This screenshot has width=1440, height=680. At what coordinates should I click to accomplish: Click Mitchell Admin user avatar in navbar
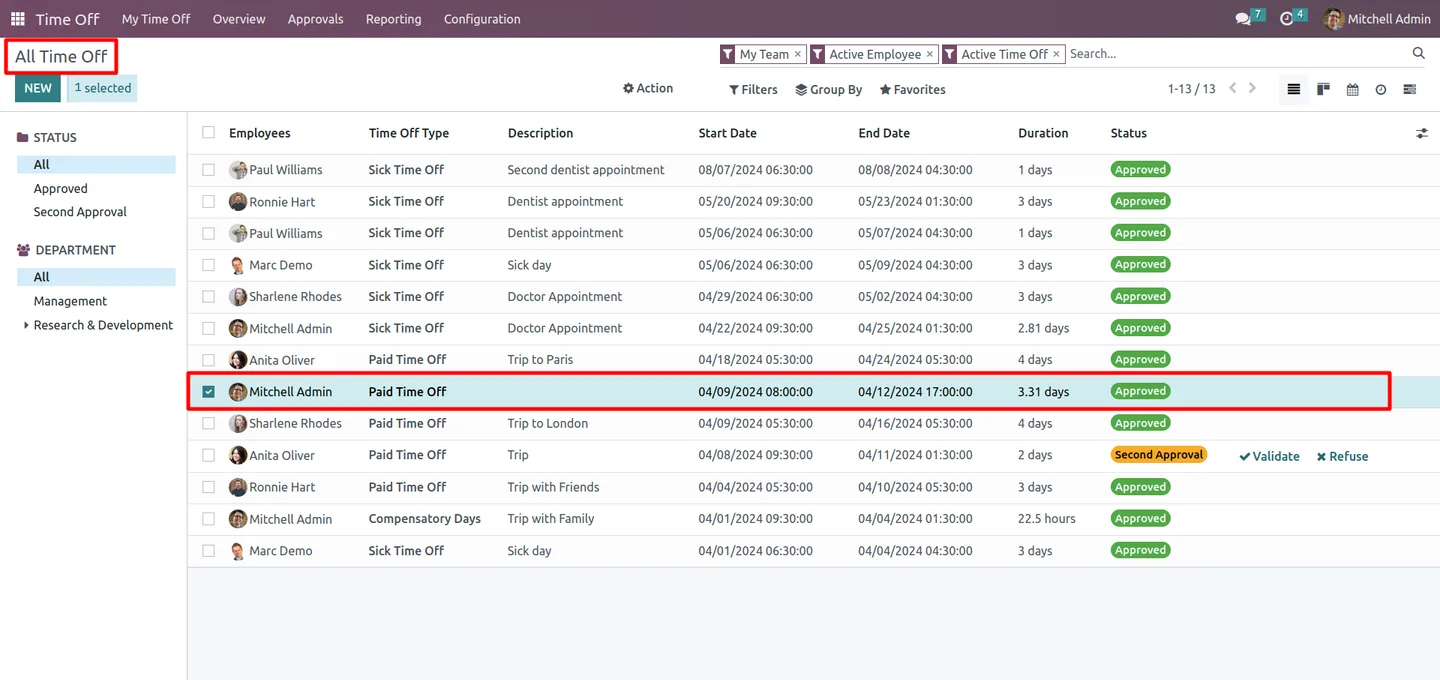coord(1334,19)
